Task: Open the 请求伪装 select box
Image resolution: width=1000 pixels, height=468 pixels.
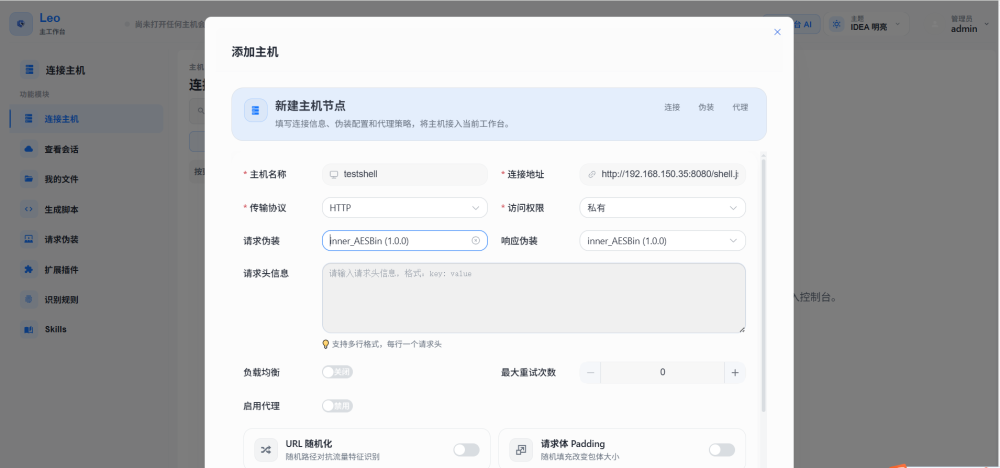Action: click(405, 240)
